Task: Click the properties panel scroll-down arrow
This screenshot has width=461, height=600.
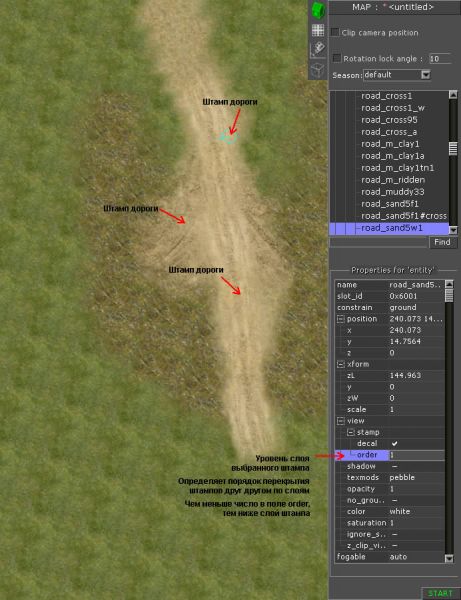Action: (450, 559)
